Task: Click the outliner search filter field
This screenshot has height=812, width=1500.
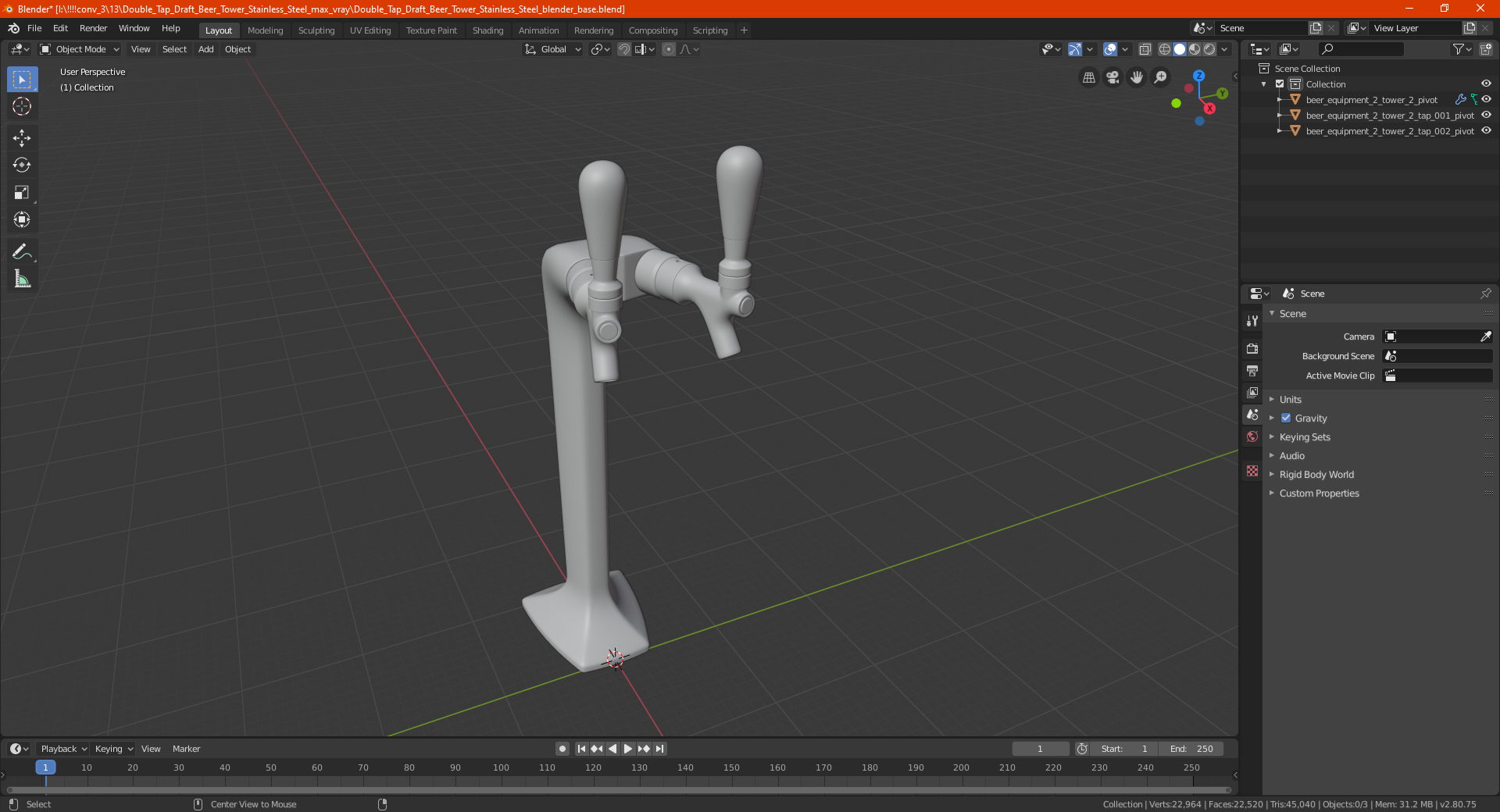Action: tap(1360, 49)
